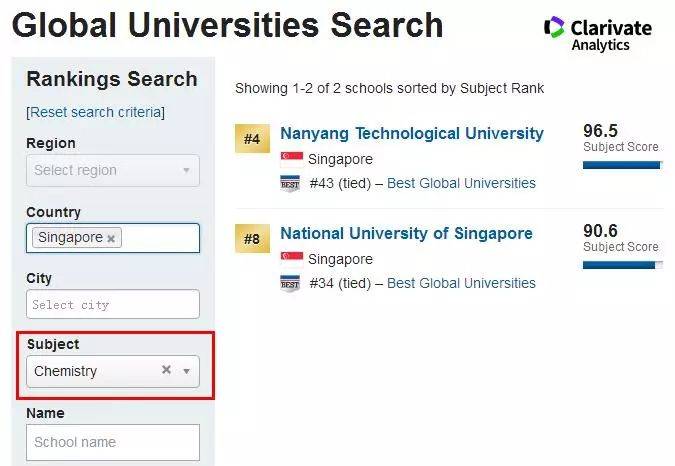This screenshot has width=675, height=466.
Task: Open the Region dropdown
Action: (x=112, y=170)
